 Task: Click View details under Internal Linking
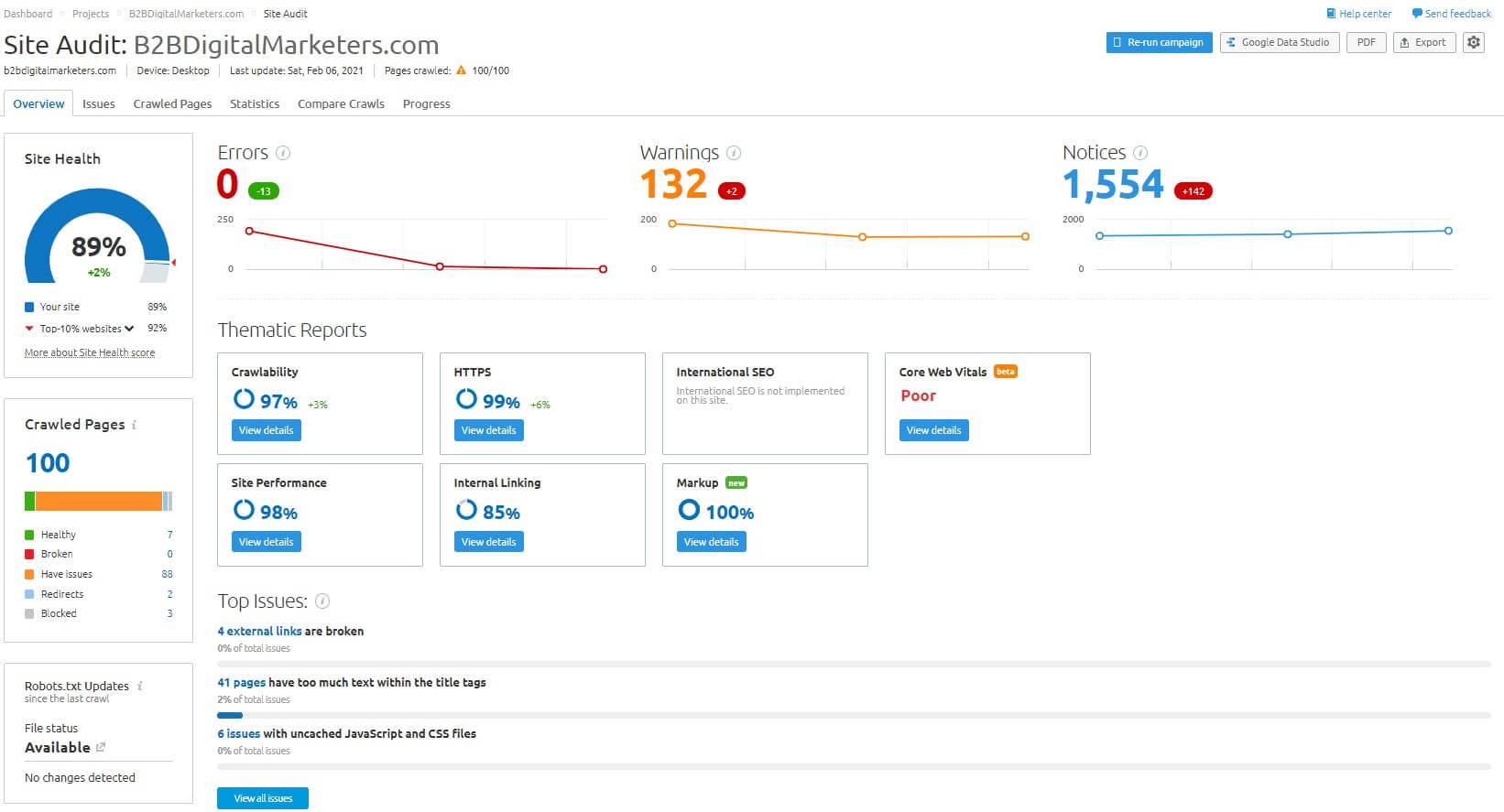tap(488, 542)
